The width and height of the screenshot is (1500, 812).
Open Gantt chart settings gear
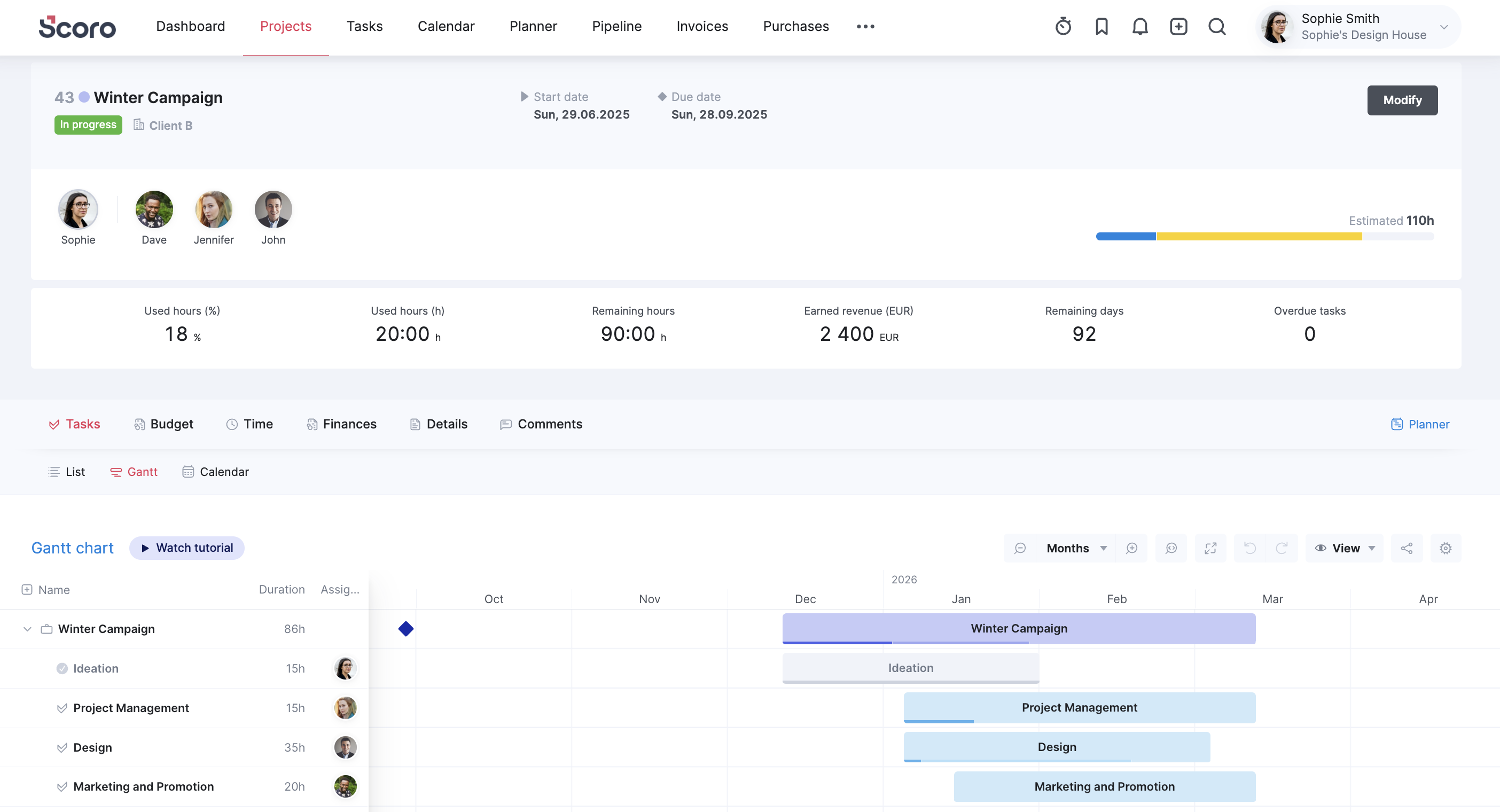point(1446,548)
